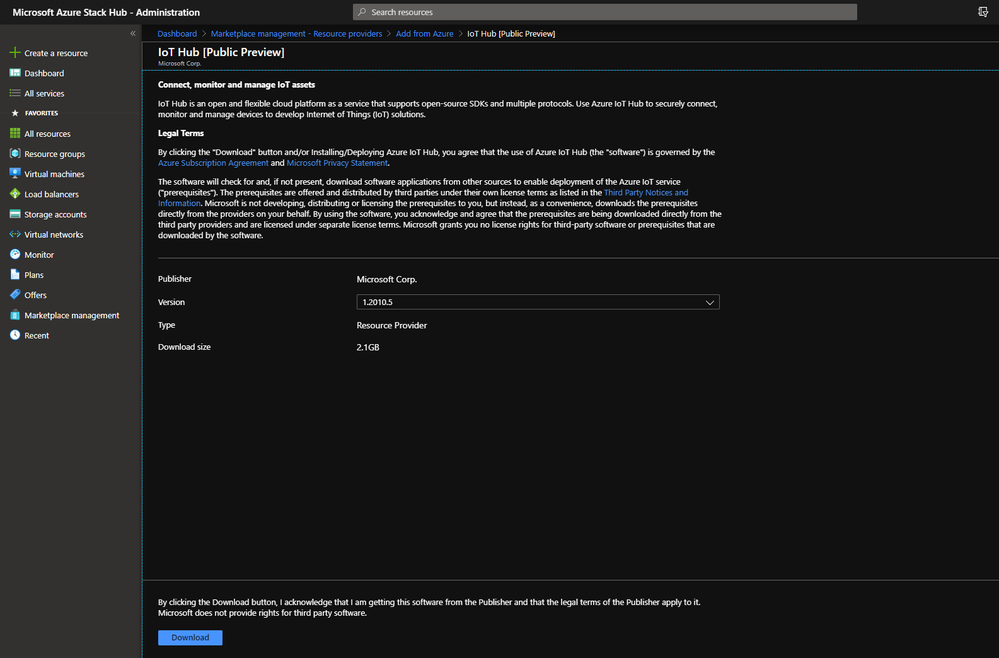Viewport: 999px width, 658px height.
Task: Click the All resources grid icon
Action: pos(15,133)
